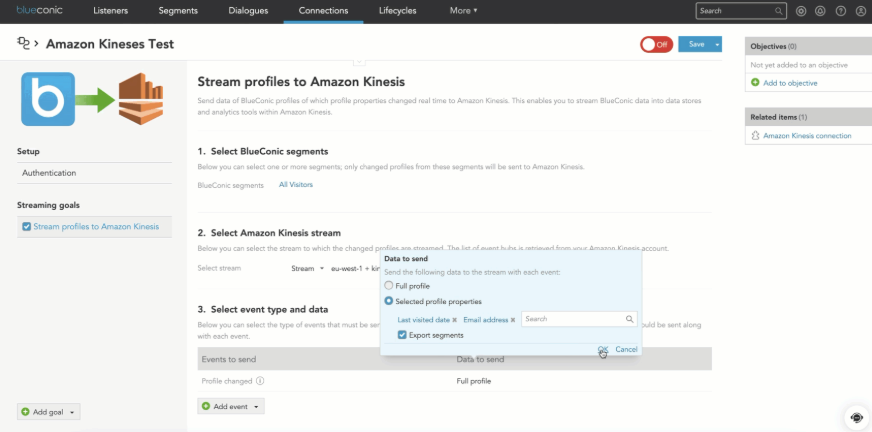
Task: Open the Amazon Kinesis connection related item
Action: pos(807,136)
